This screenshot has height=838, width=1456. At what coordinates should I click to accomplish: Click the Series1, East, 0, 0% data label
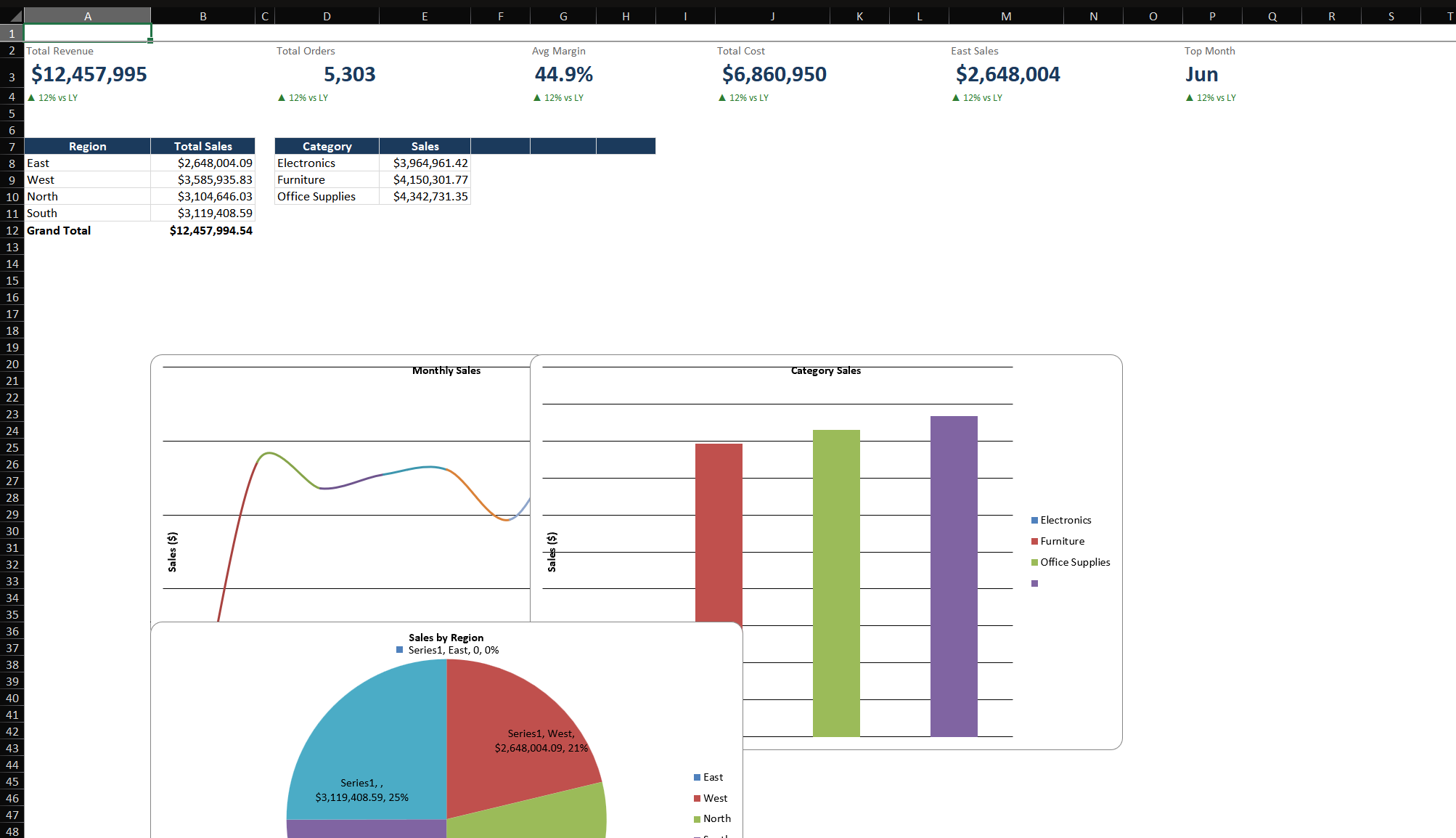pyautogui.click(x=447, y=650)
